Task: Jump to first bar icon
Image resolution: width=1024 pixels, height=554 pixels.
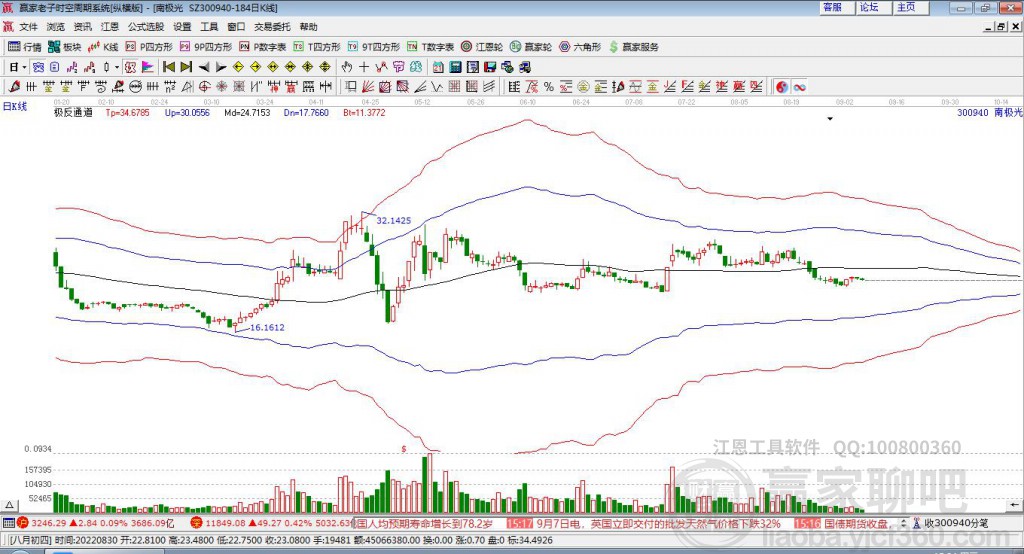Action: pyautogui.click(x=168, y=67)
